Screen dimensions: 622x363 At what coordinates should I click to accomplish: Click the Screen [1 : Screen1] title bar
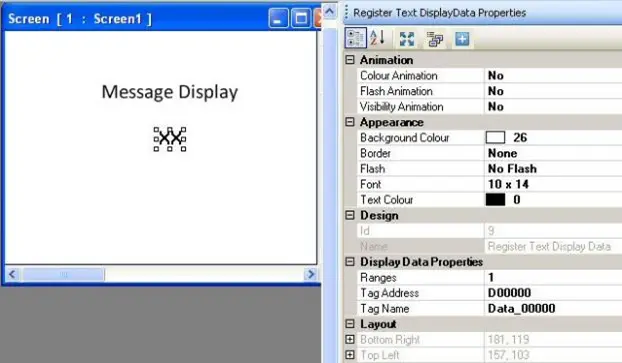click(161, 19)
